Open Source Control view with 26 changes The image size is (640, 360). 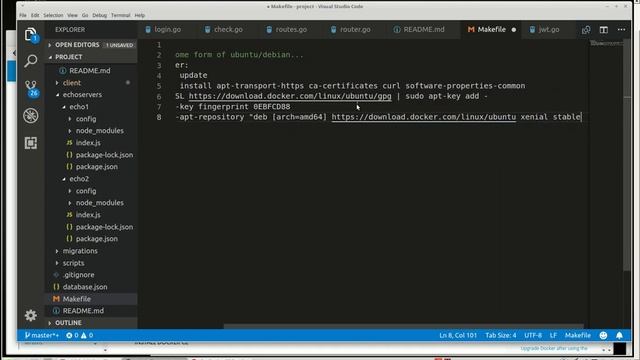(x=31, y=88)
